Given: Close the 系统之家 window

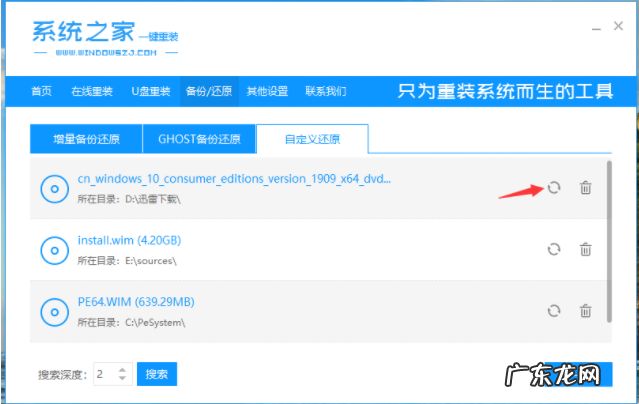Looking at the screenshot, I should tap(618, 26).
